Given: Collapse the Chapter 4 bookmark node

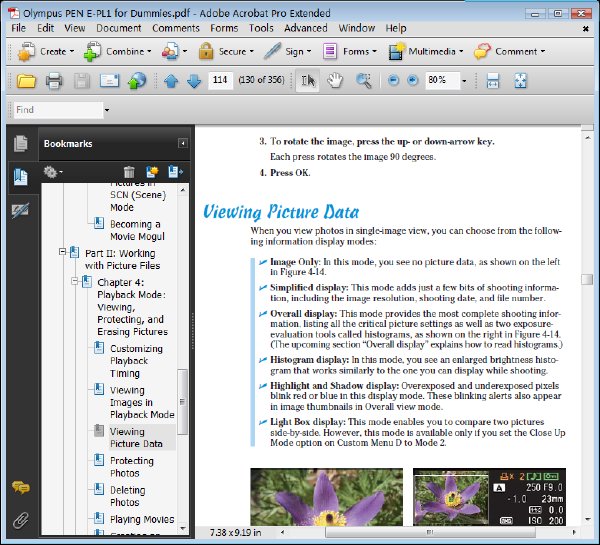Looking at the screenshot, I should [x=74, y=281].
